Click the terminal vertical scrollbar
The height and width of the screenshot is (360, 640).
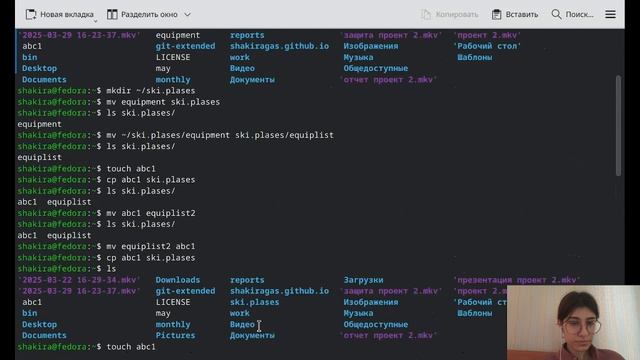(618, 126)
